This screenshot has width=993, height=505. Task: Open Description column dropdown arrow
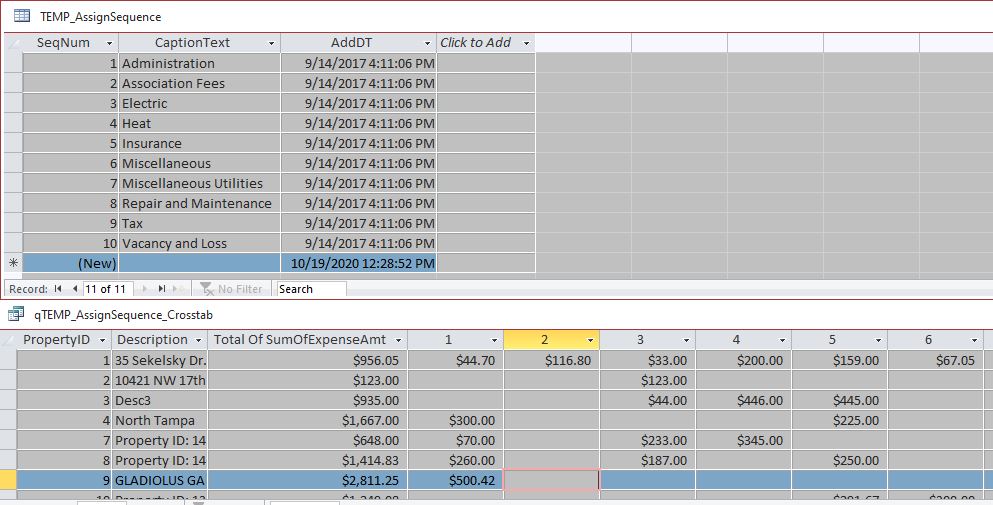click(198, 340)
